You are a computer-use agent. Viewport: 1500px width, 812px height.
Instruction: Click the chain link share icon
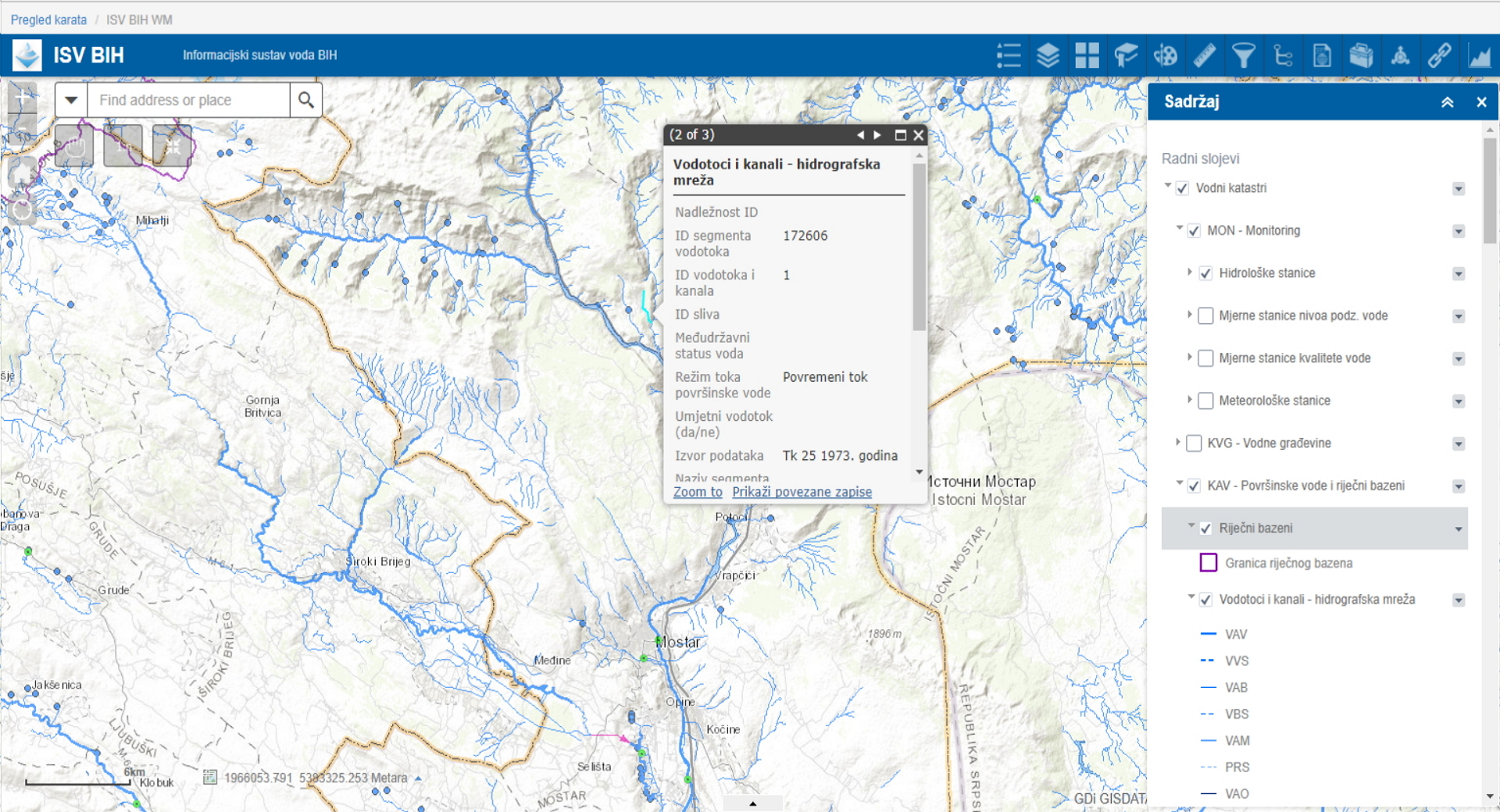[x=1439, y=55]
